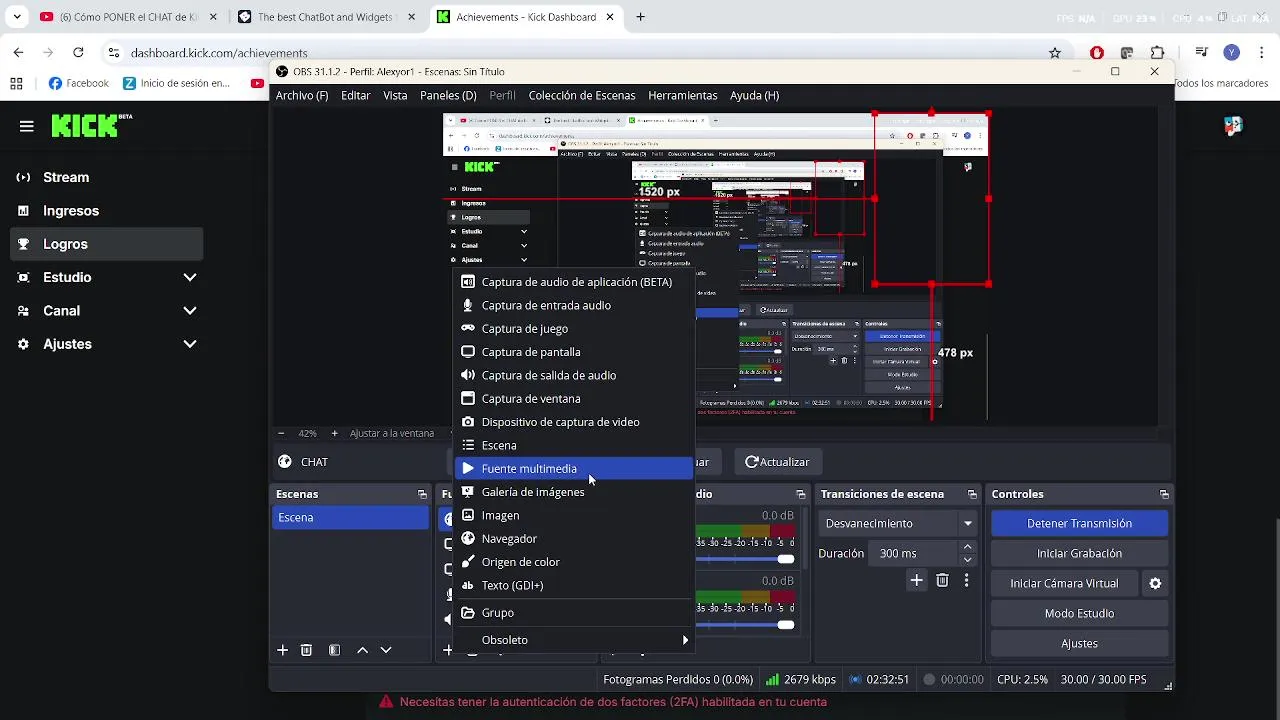Click Iniciar Grabación button

coord(1079,553)
